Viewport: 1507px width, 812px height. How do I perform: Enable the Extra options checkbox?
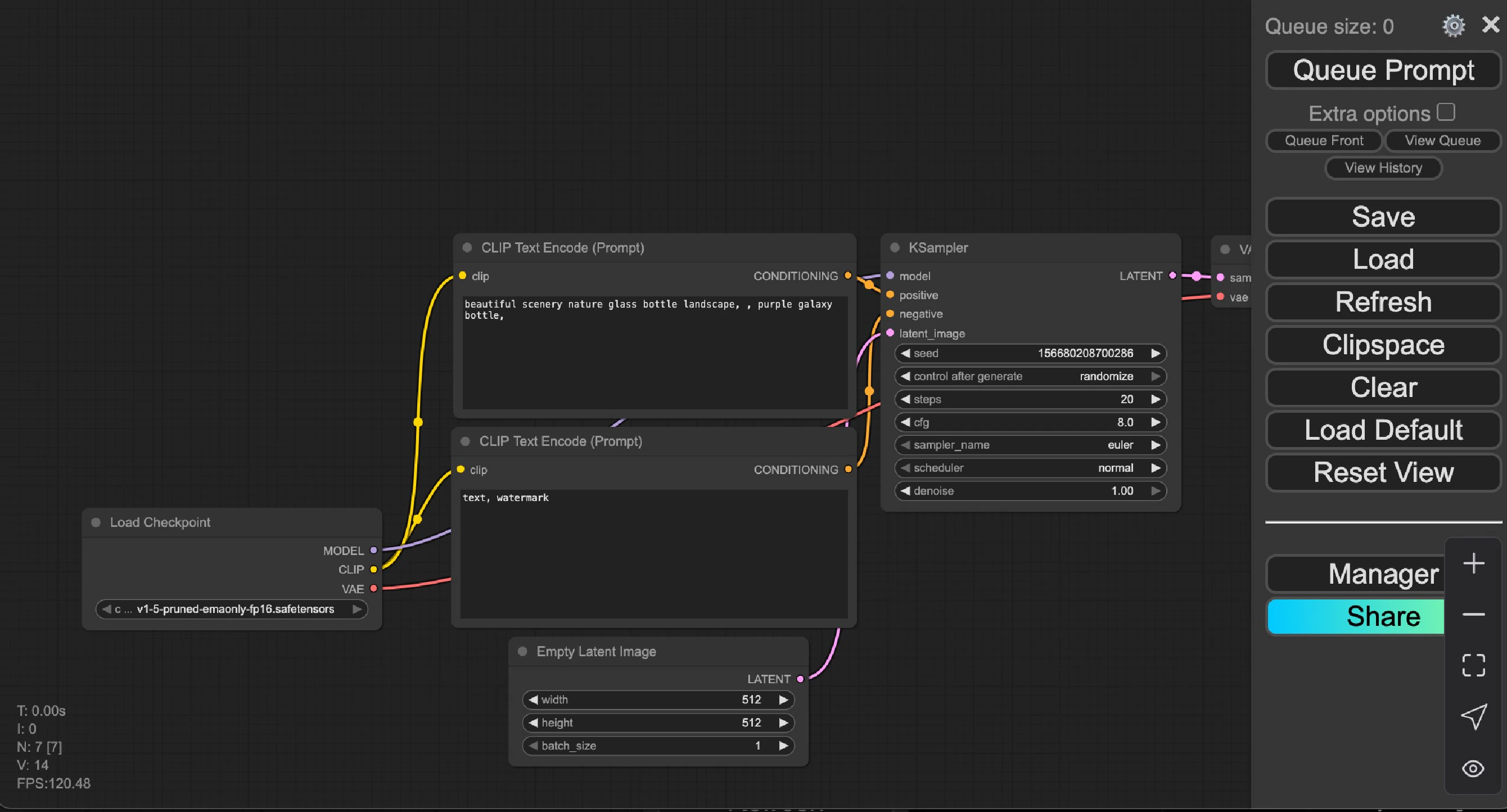pyautogui.click(x=1446, y=112)
